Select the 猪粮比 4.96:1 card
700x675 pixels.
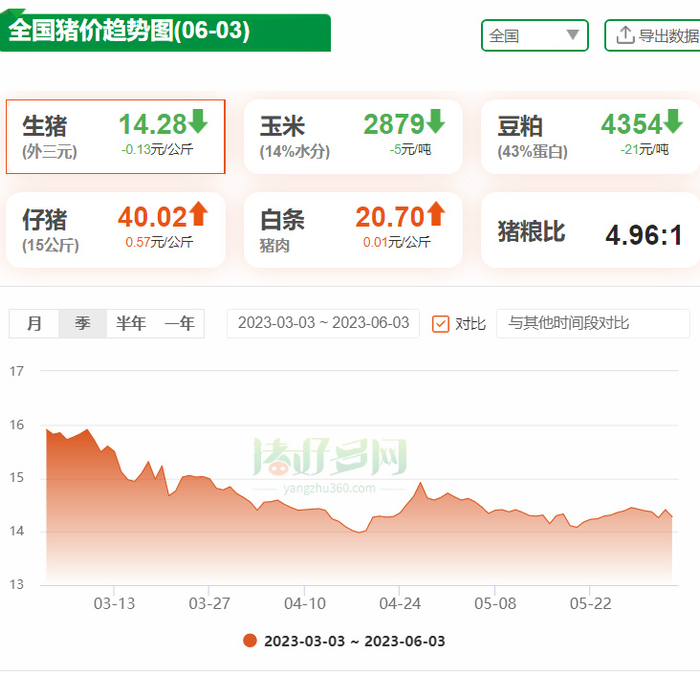tap(590, 230)
